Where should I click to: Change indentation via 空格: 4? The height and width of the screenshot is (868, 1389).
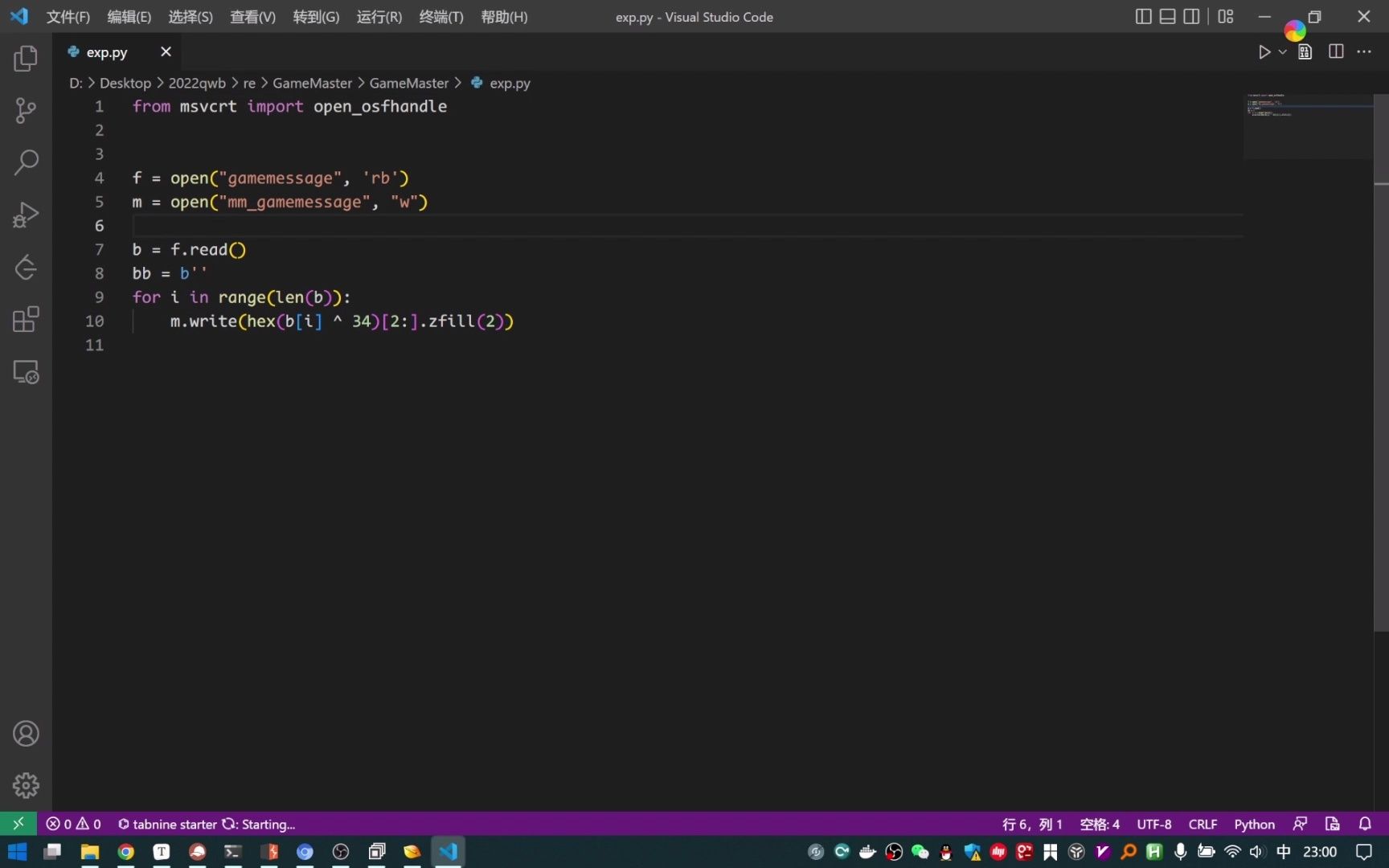(1100, 824)
